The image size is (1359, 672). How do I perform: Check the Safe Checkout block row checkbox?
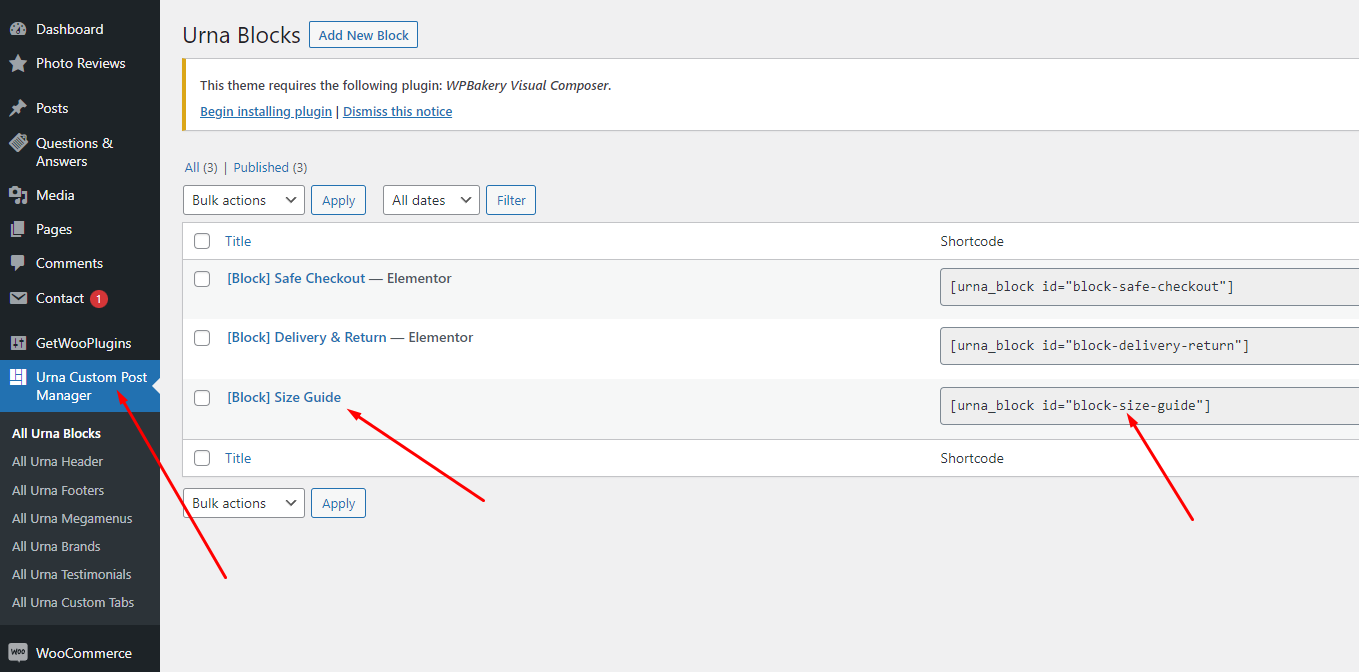(x=202, y=279)
